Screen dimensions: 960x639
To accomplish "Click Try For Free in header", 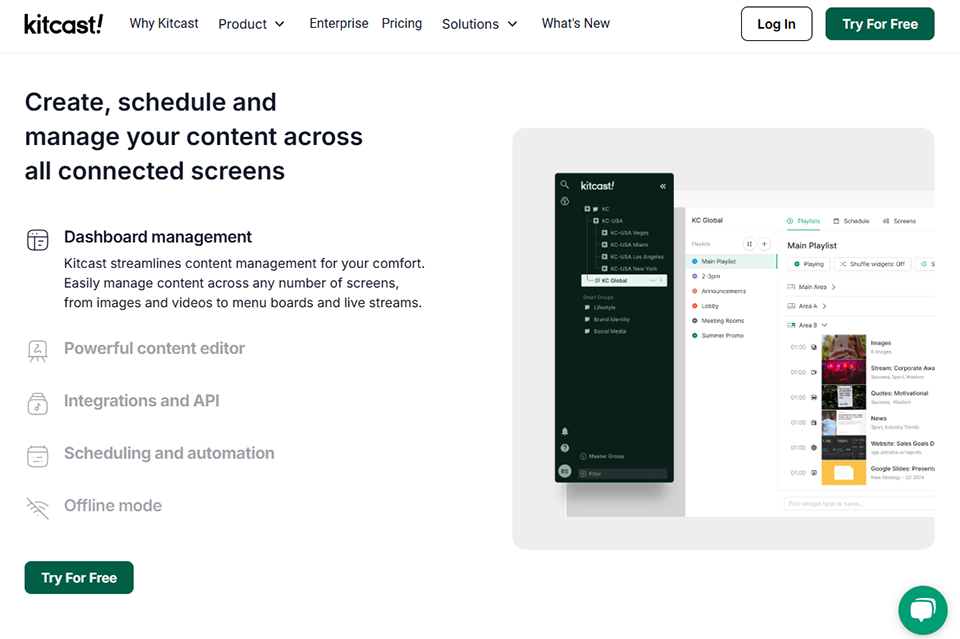I will coord(880,24).
